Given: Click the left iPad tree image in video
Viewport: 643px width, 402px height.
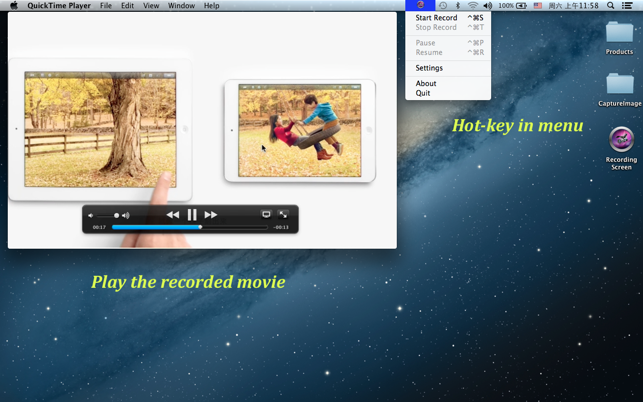Looking at the screenshot, I should pos(100,130).
